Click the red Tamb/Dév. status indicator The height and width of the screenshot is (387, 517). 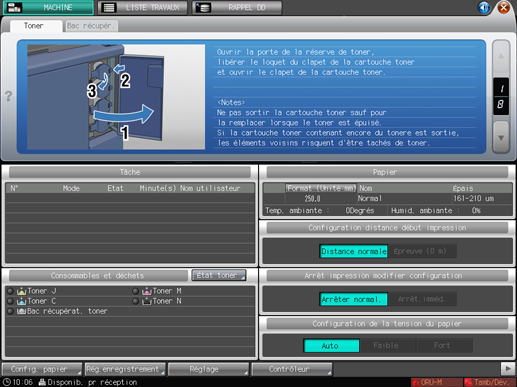[490, 382]
